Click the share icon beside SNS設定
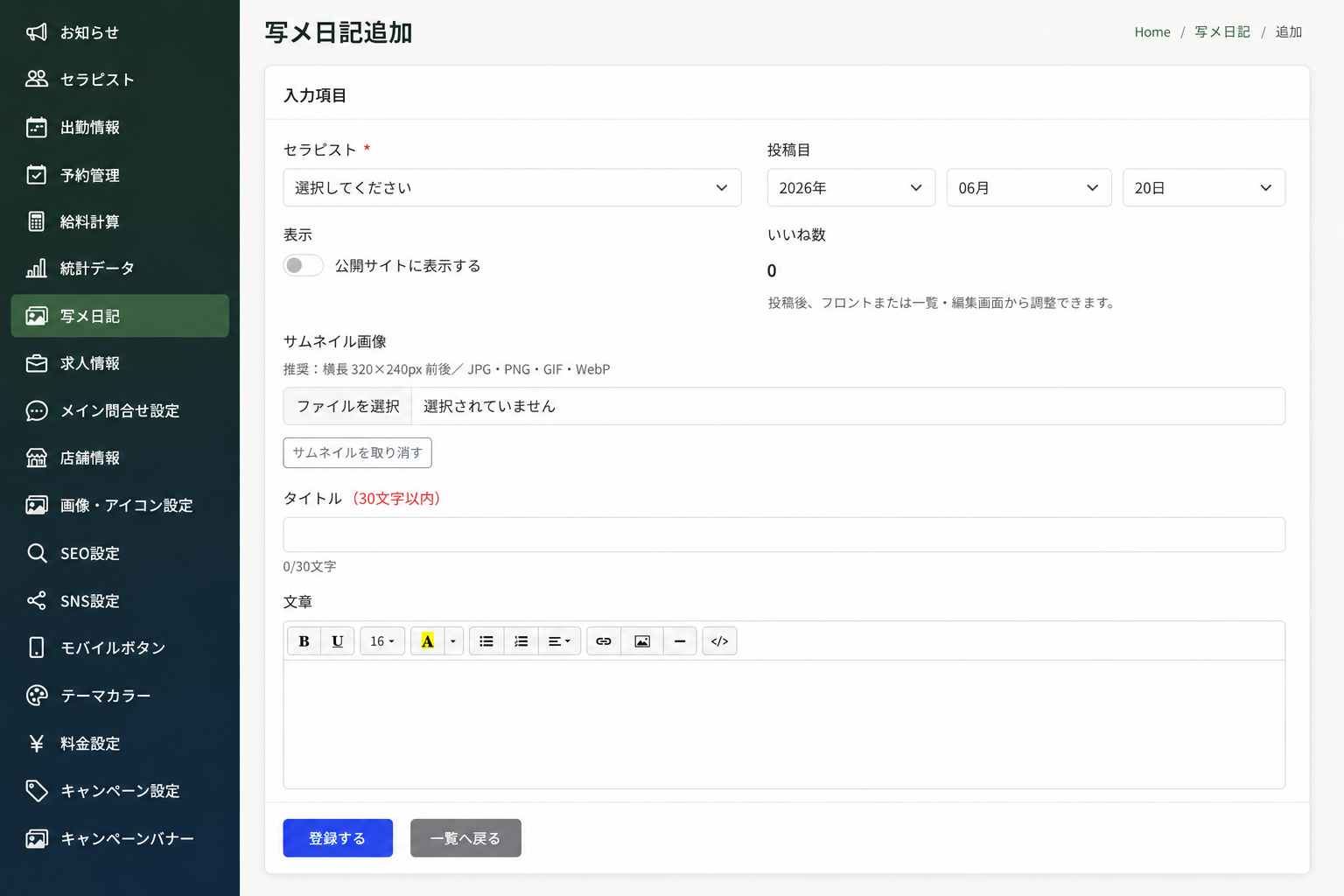Image resolution: width=1344 pixels, height=896 pixels. 37,601
